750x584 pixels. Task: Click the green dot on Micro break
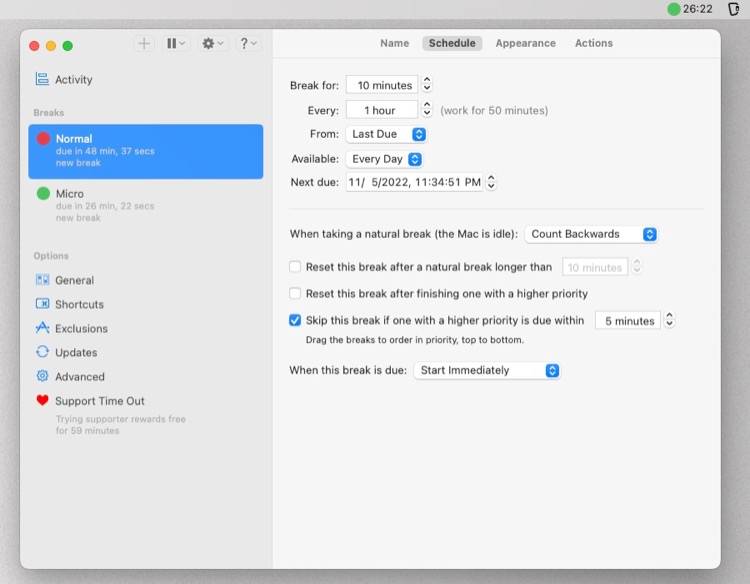[44, 194]
